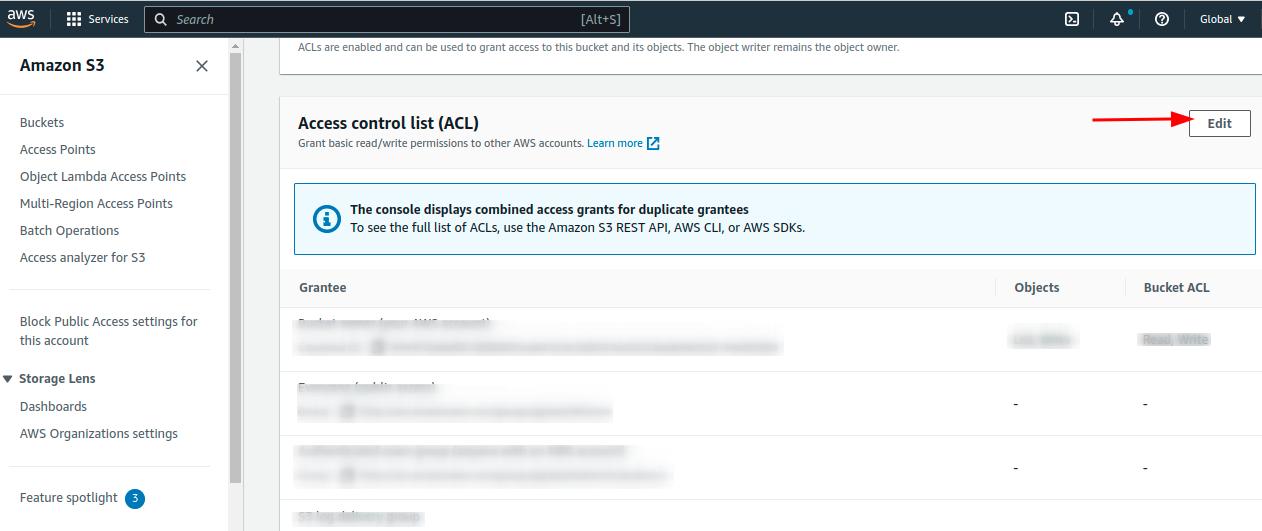Image resolution: width=1262 pixels, height=531 pixels.
Task: Click the Learn more external-link icon
Action: 653,143
